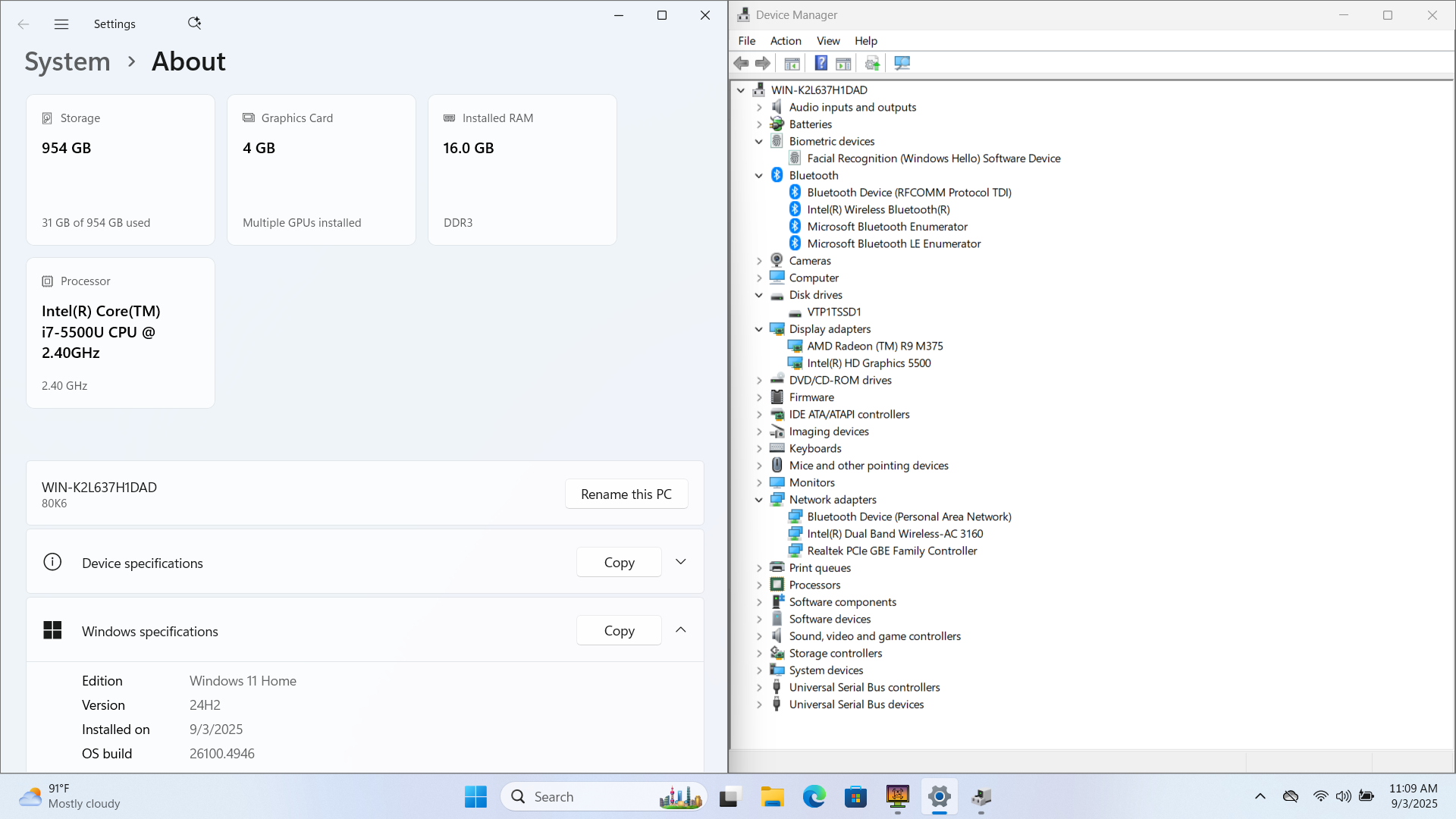1456x819 pixels.
Task: Open Action menu in Device Manager
Action: (786, 41)
